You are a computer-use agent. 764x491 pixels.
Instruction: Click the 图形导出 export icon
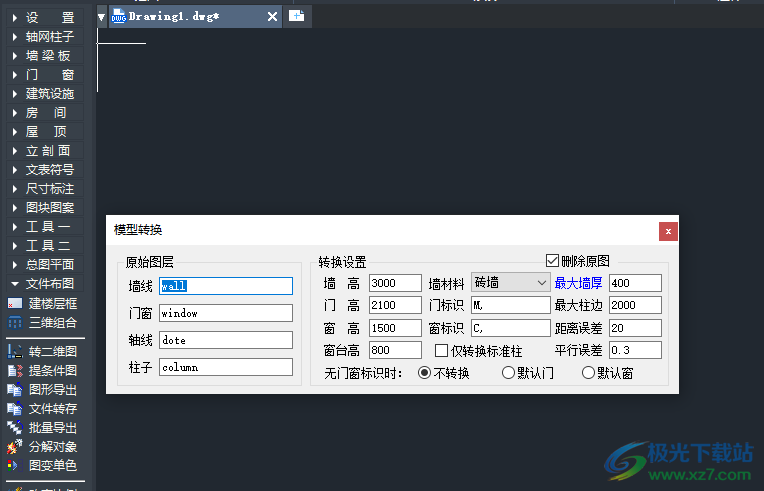pos(15,389)
